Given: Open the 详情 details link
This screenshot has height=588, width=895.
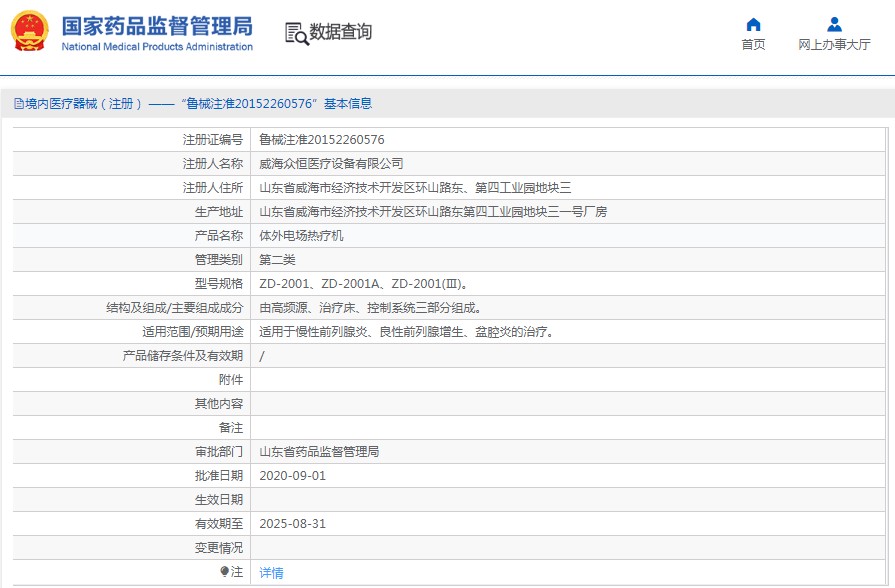Looking at the screenshot, I should click(x=271, y=573).
